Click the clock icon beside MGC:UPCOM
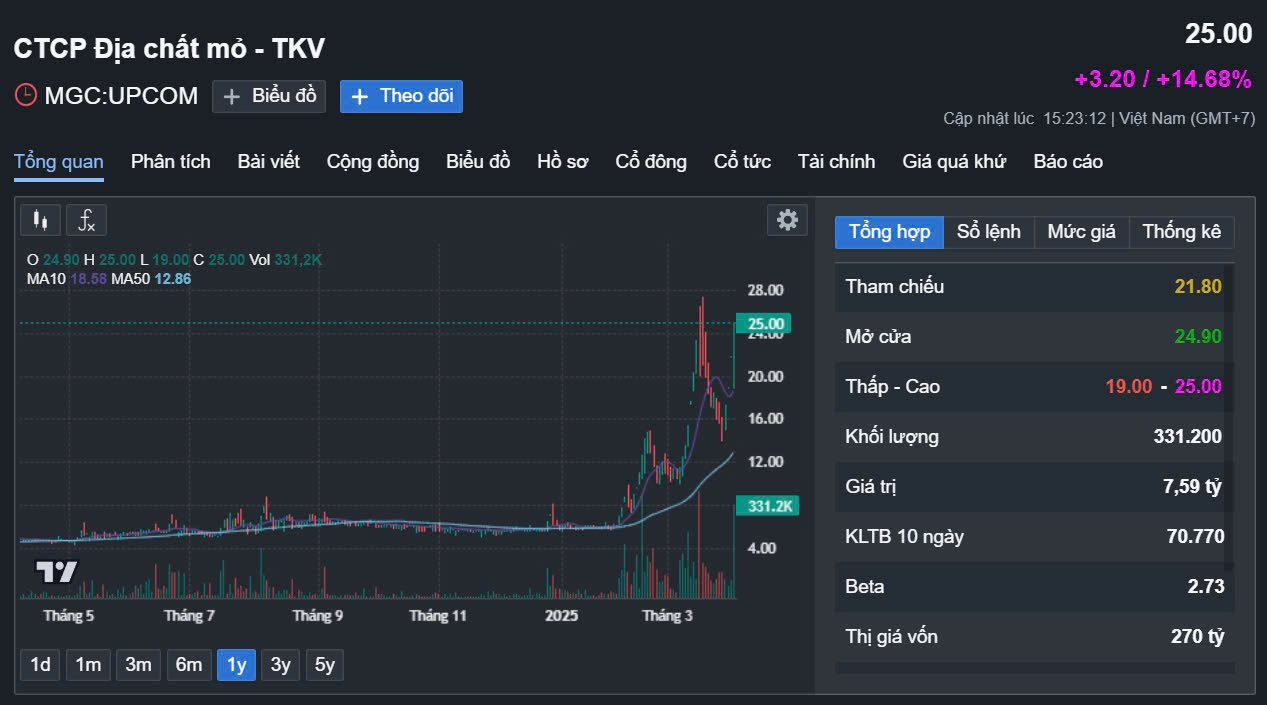The height and width of the screenshot is (705, 1267). tap(26, 96)
